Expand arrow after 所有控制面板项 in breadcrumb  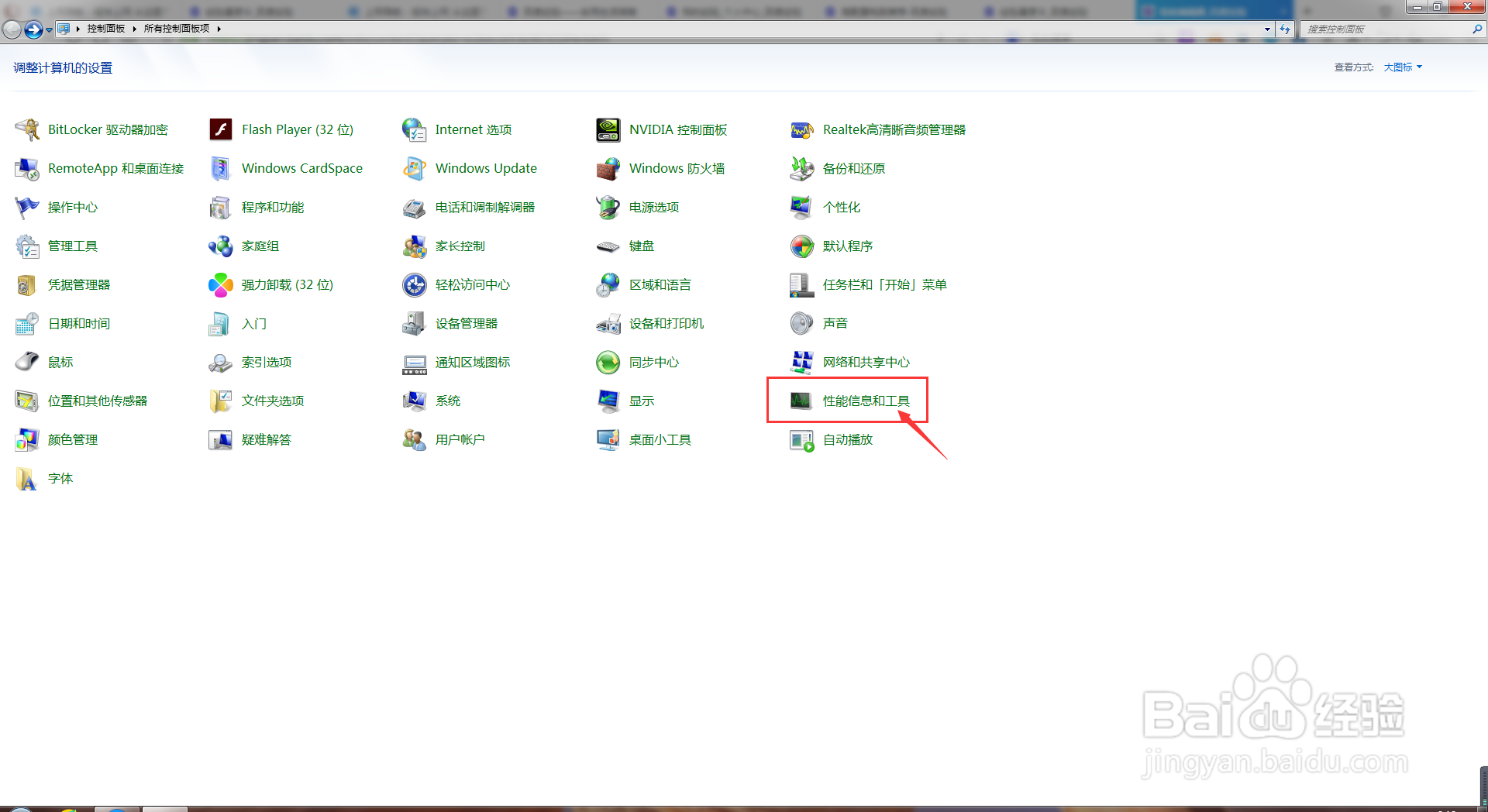pos(219,29)
